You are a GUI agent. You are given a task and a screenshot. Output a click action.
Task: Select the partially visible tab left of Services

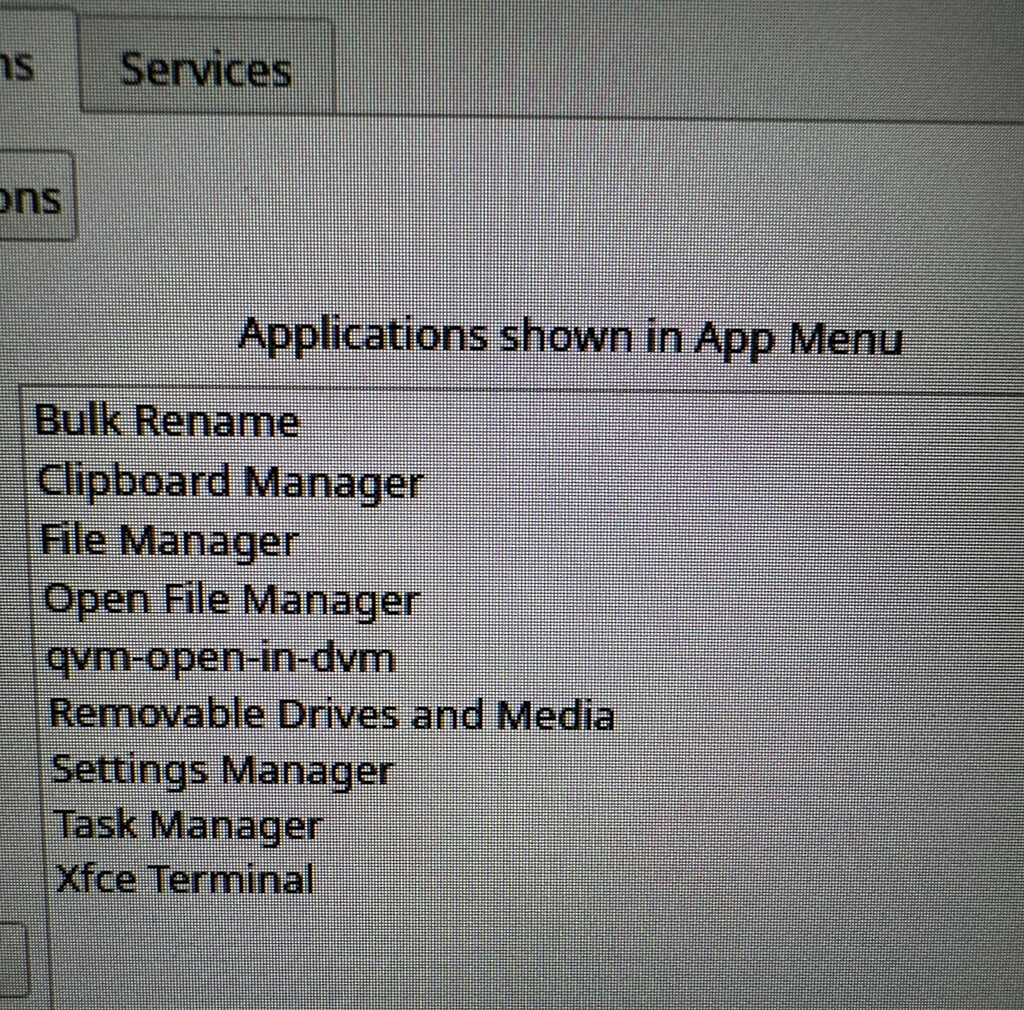tap(36, 60)
